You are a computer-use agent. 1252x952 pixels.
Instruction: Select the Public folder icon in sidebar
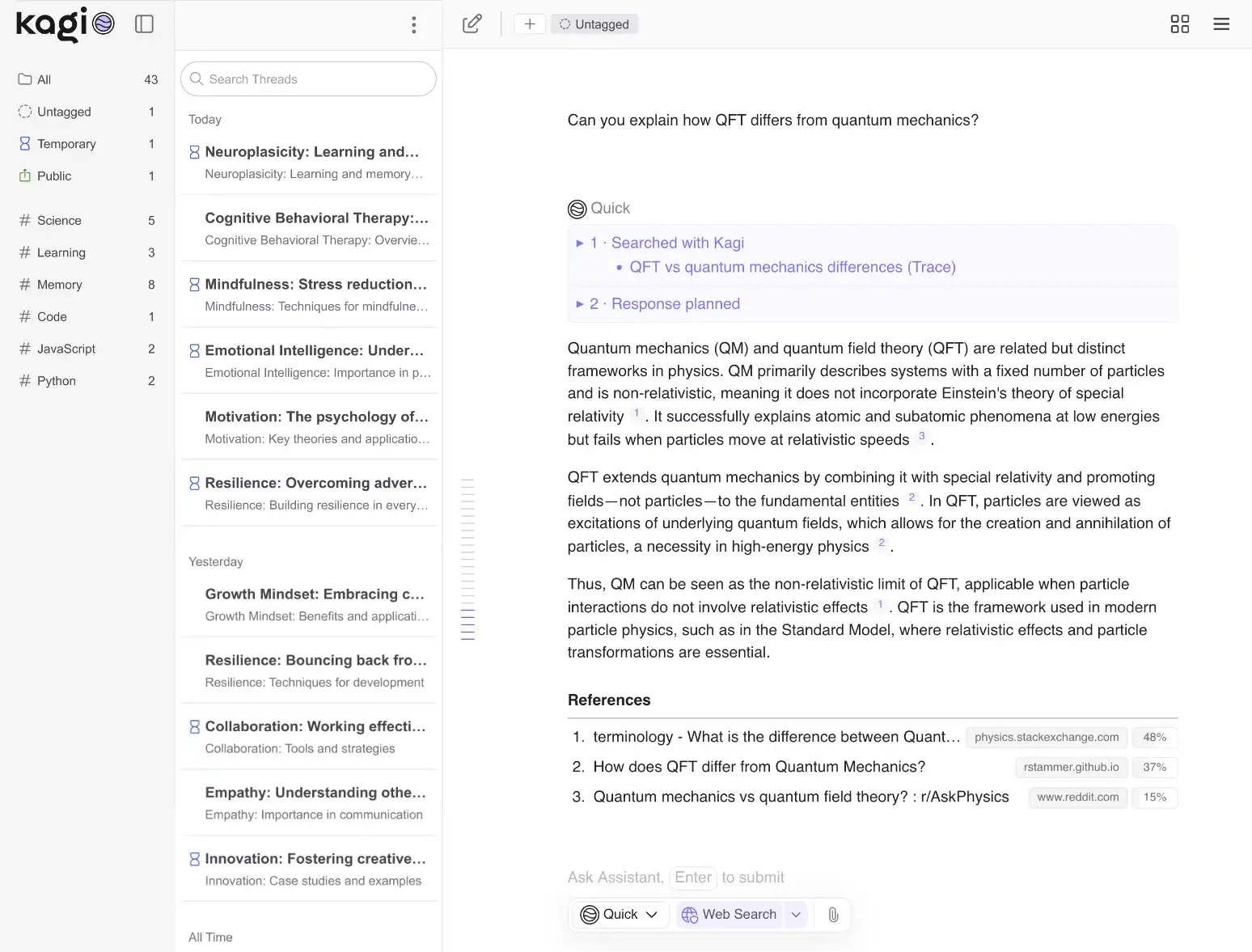pyautogui.click(x=25, y=176)
